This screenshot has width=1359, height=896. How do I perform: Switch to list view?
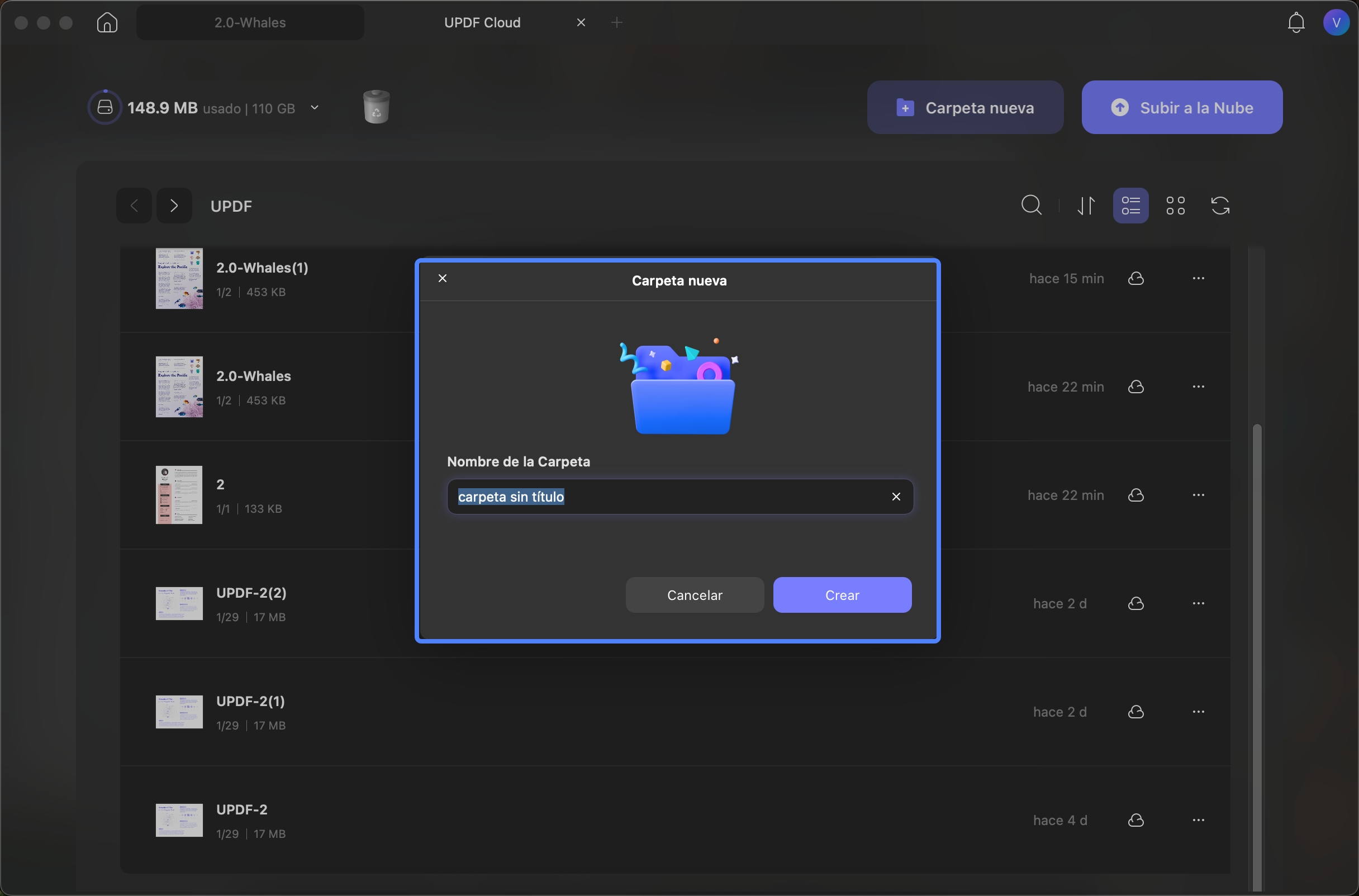(x=1130, y=206)
